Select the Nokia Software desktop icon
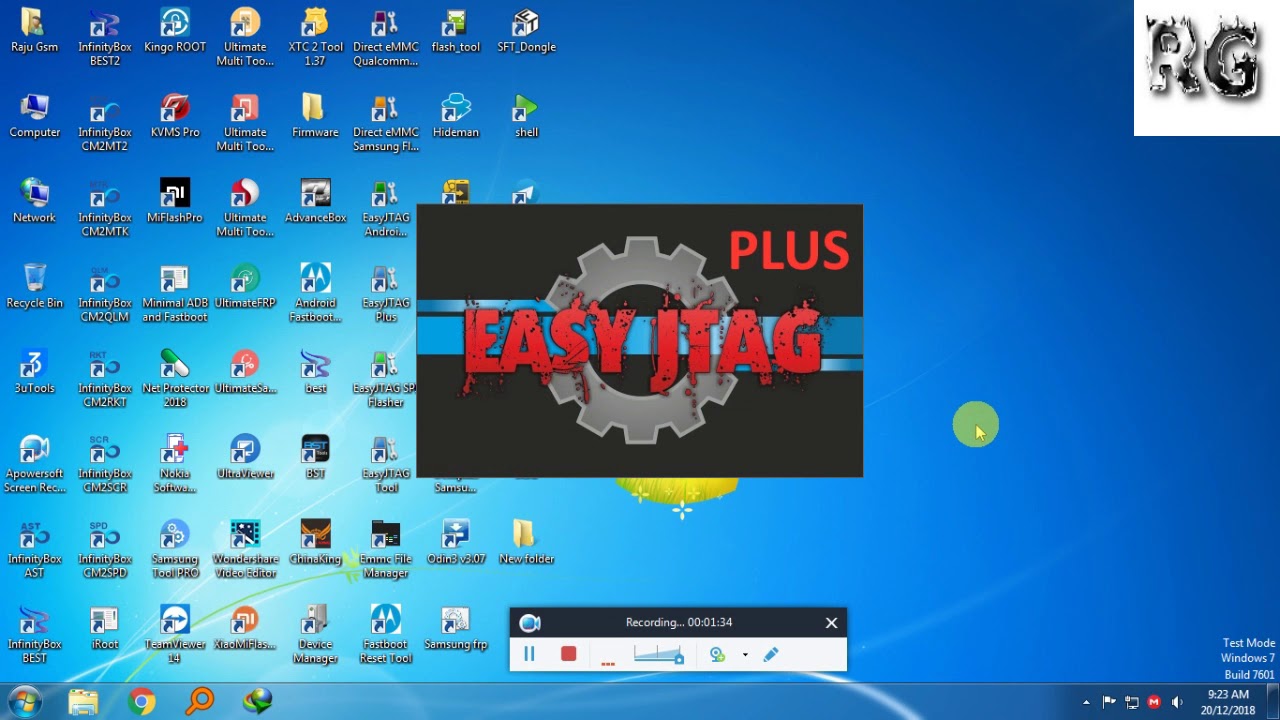The width and height of the screenshot is (1280, 720). point(175,464)
